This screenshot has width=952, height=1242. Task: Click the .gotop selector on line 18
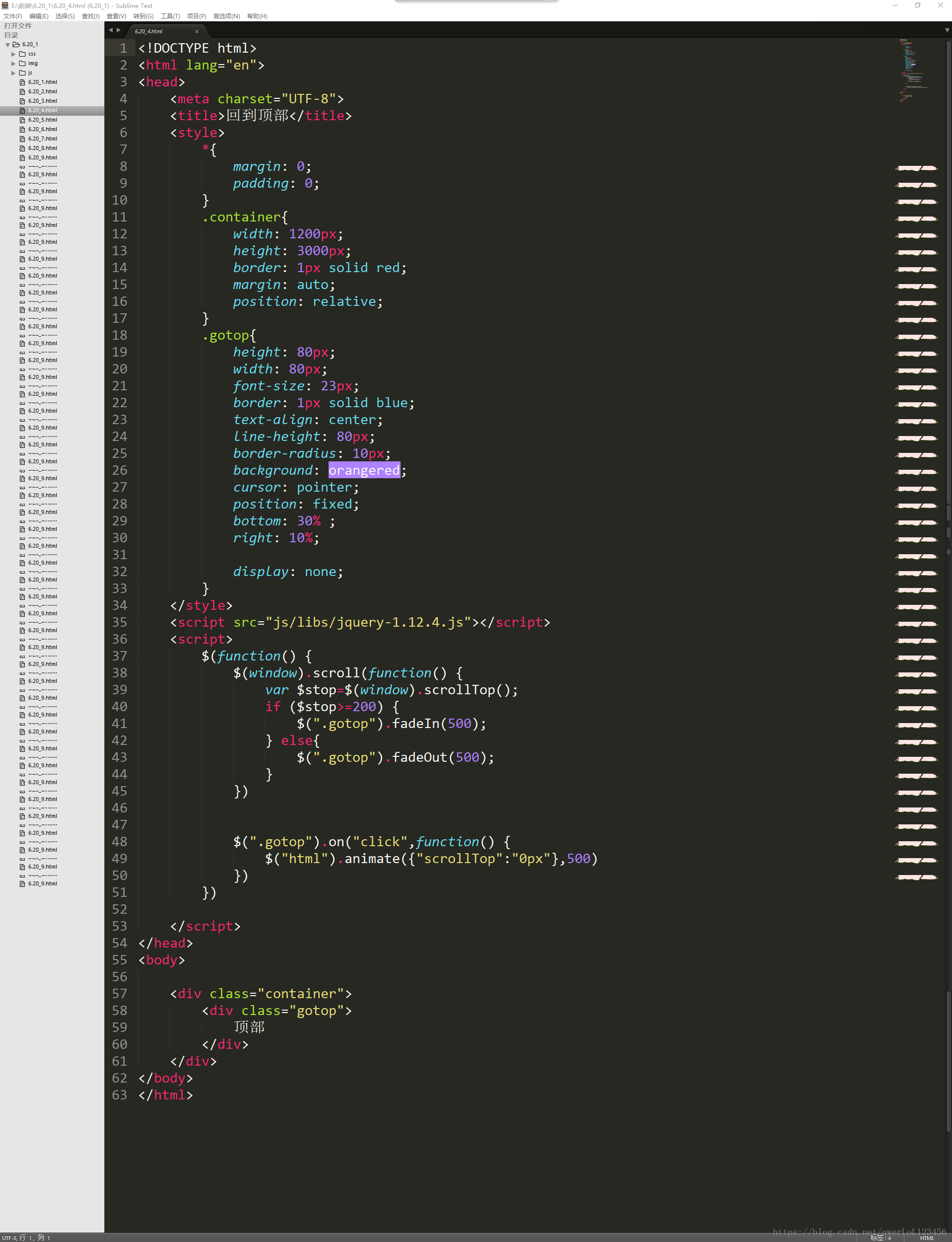tap(225, 336)
